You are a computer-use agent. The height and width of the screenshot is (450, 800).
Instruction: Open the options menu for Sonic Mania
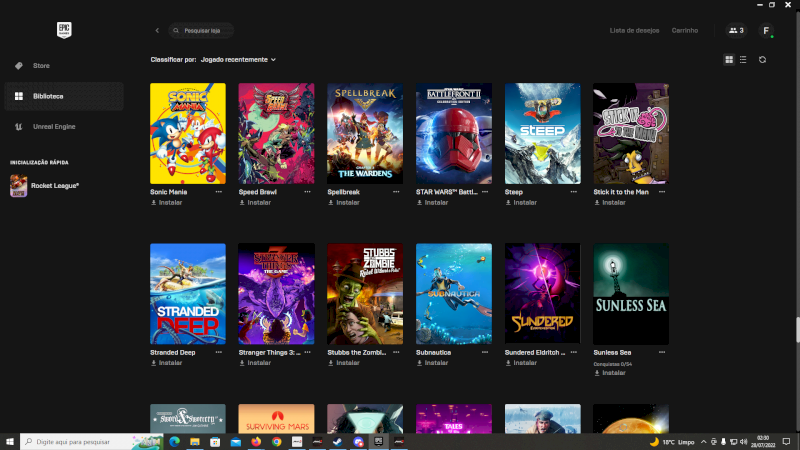coord(218,190)
